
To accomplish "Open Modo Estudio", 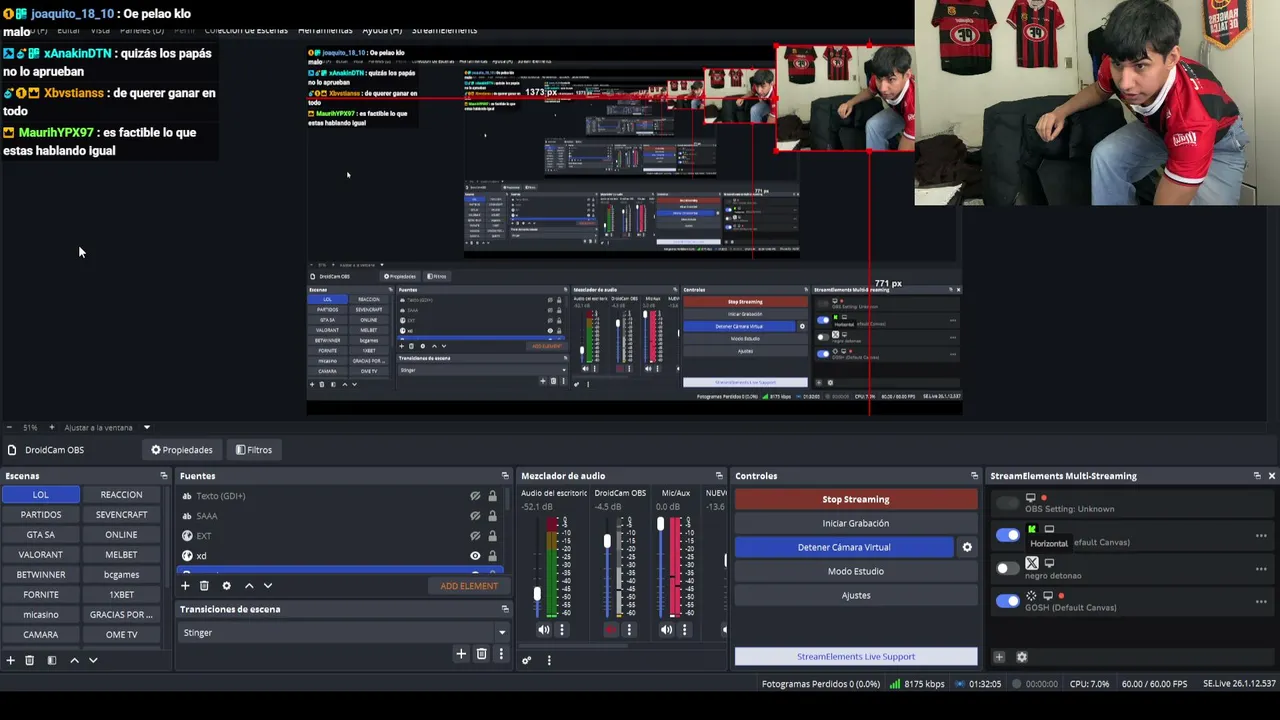I will point(856,571).
